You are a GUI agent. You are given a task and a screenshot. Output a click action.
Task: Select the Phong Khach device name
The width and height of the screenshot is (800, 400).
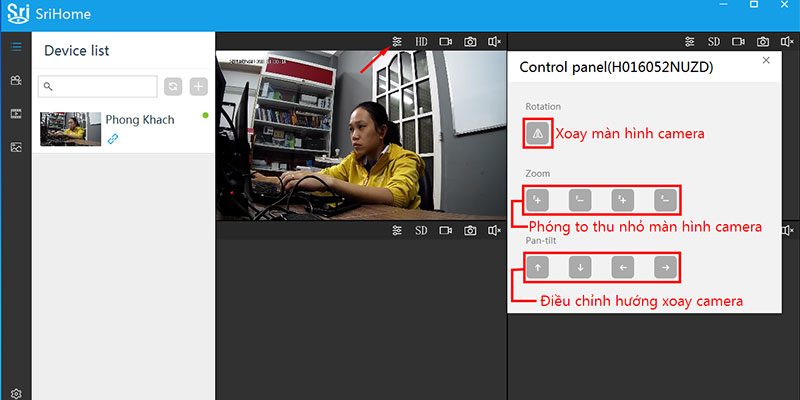140,120
